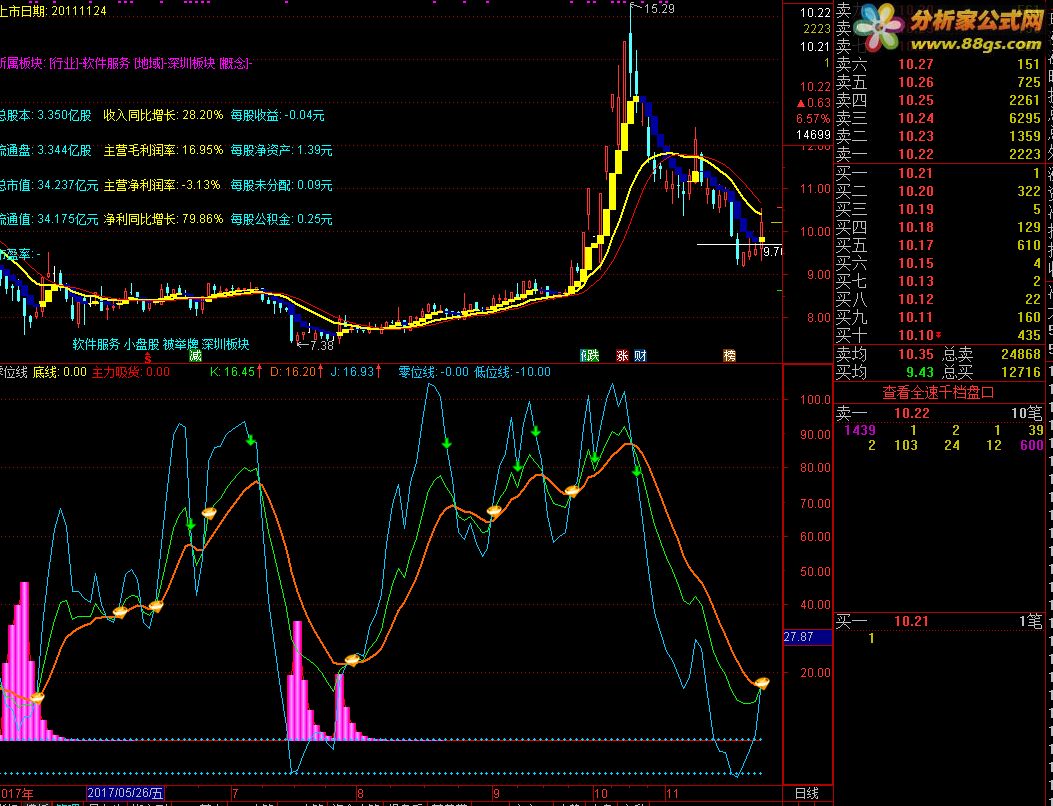Screen dimensions: 1053x806
Task: Click the 买五 10.17 bid row
Action: 938,245
